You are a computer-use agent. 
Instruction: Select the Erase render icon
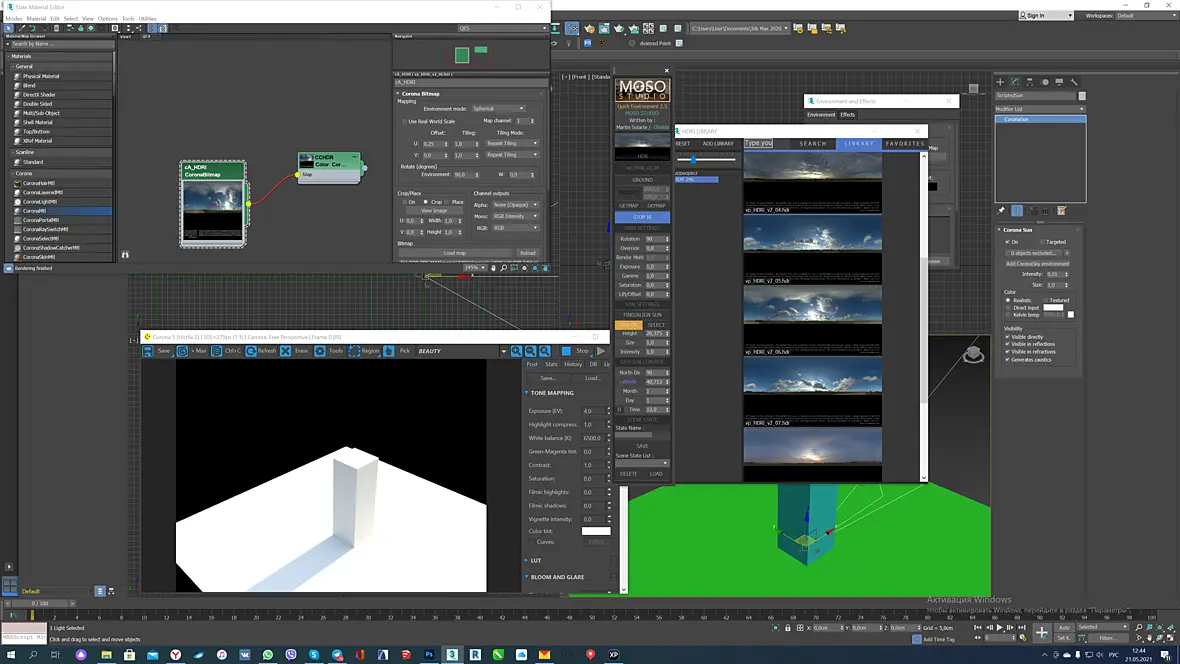tap(285, 351)
